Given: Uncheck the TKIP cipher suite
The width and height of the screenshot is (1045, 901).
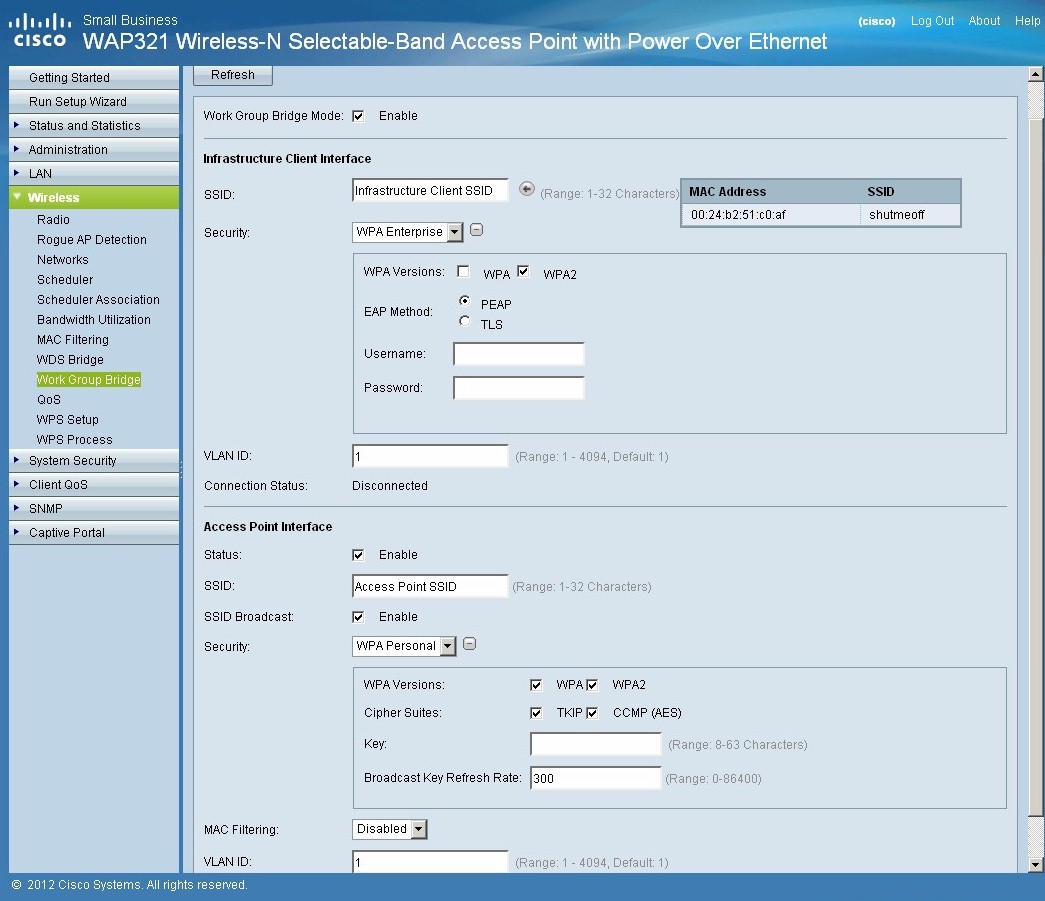Looking at the screenshot, I should 536,713.
